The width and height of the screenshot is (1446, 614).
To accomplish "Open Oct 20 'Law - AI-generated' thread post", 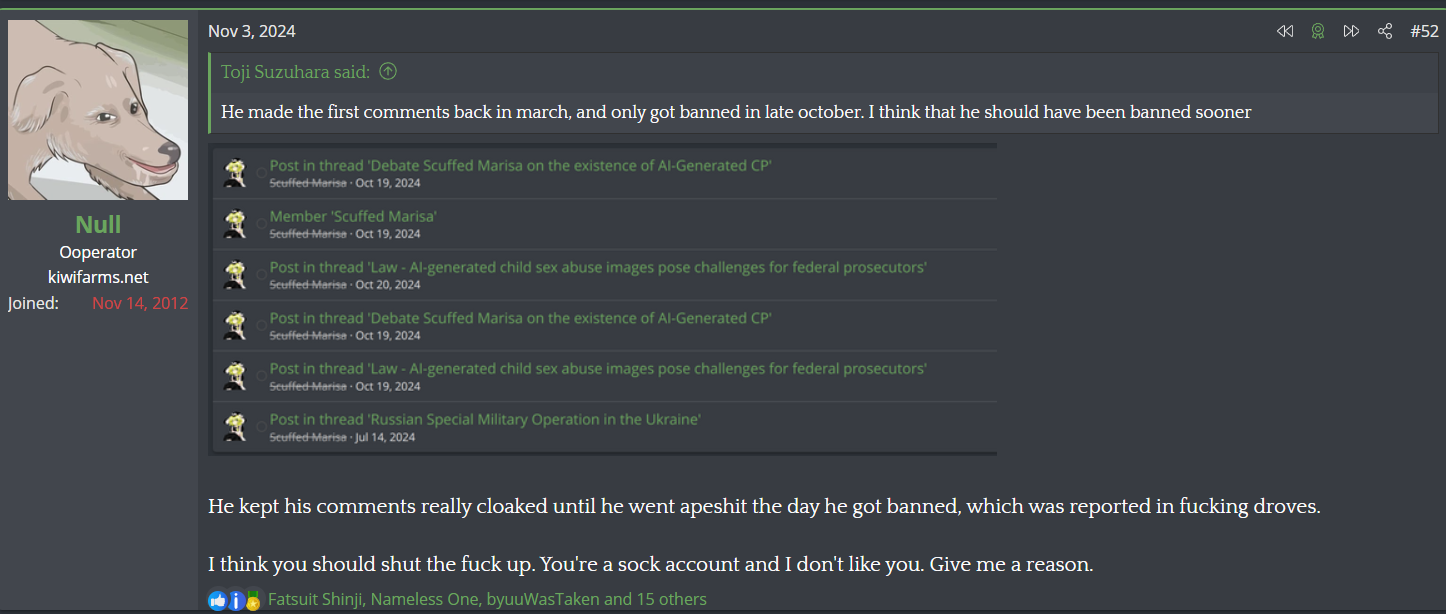I will click(598, 267).
